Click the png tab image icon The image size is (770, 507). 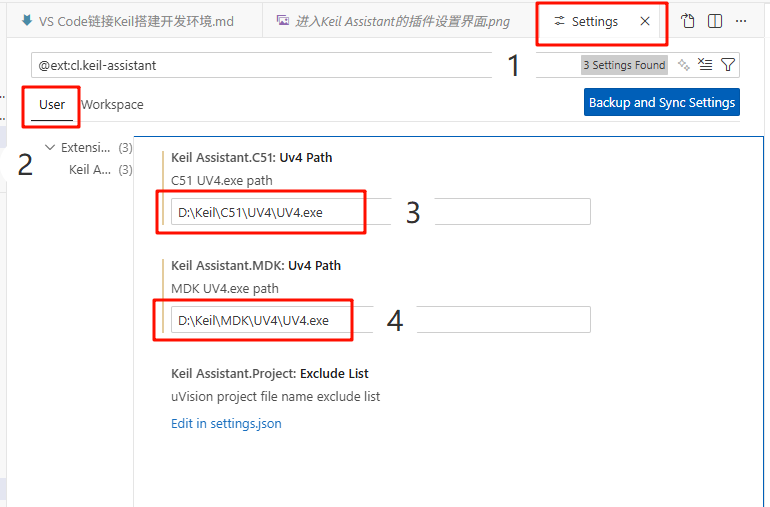coord(282,21)
